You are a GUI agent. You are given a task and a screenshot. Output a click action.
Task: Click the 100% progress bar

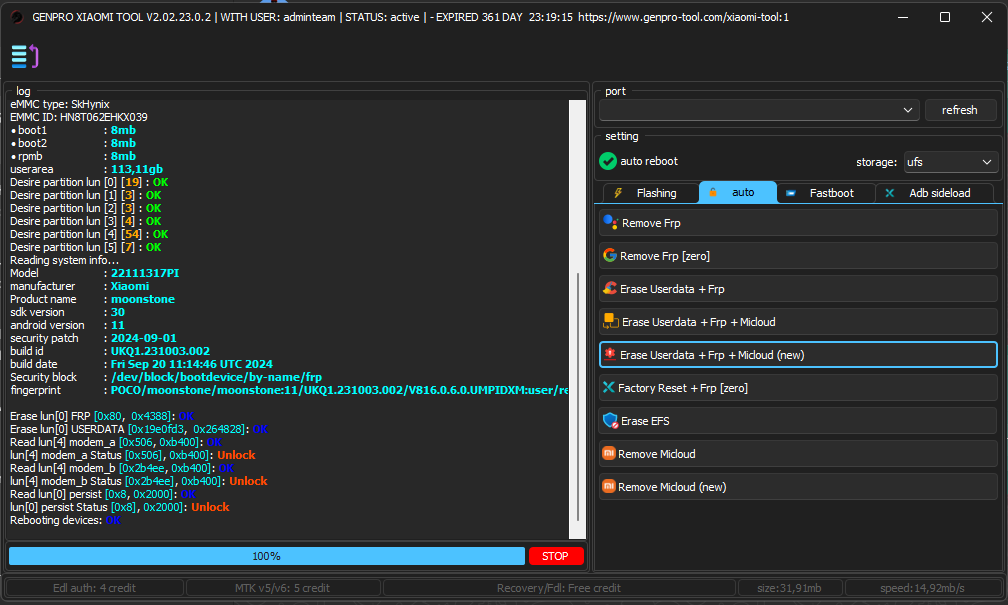click(267, 556)
